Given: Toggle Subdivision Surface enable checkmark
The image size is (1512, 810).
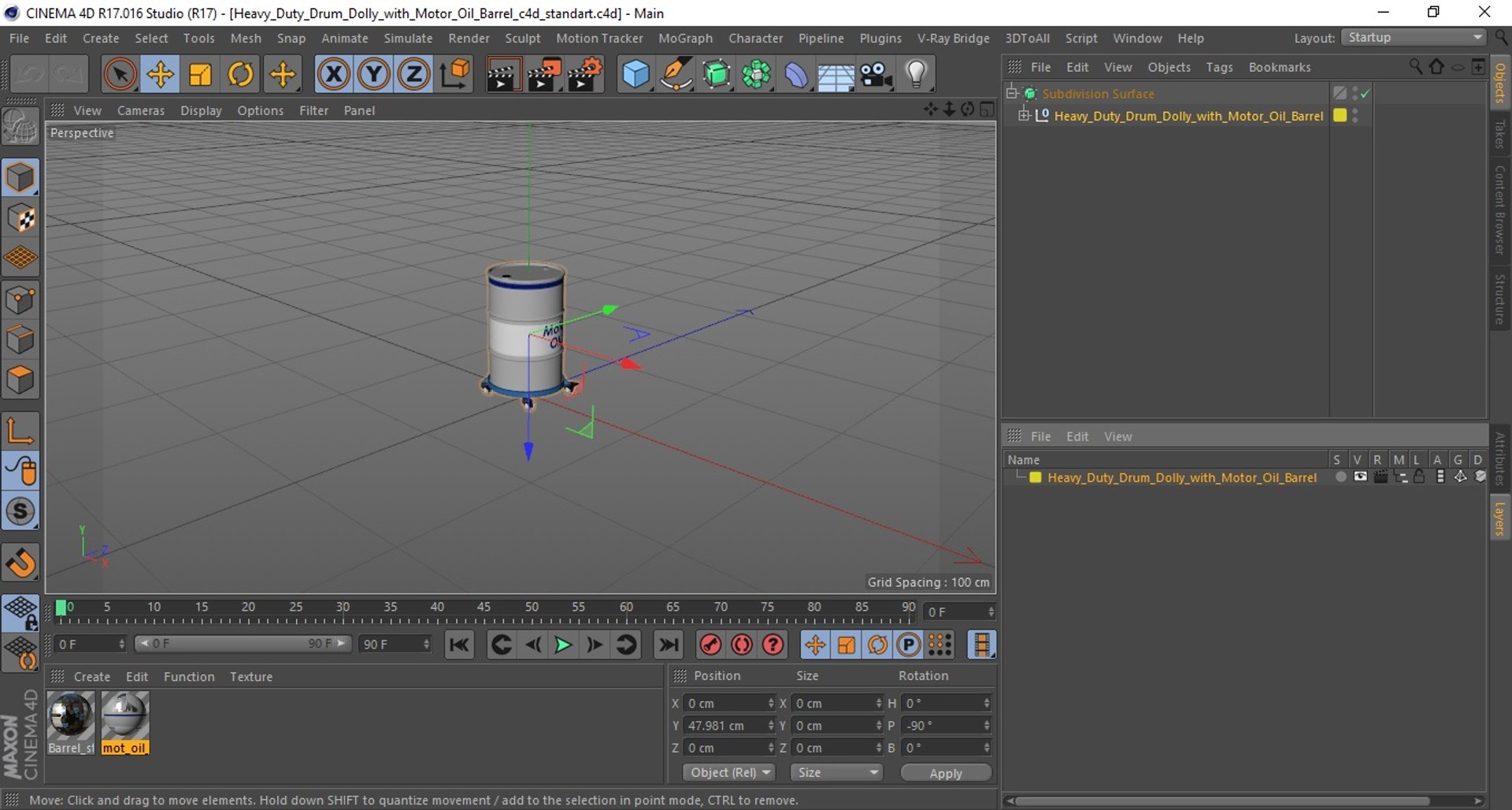Looking at the screenshot, I should pyautogui.click(x=1365, y=94).
